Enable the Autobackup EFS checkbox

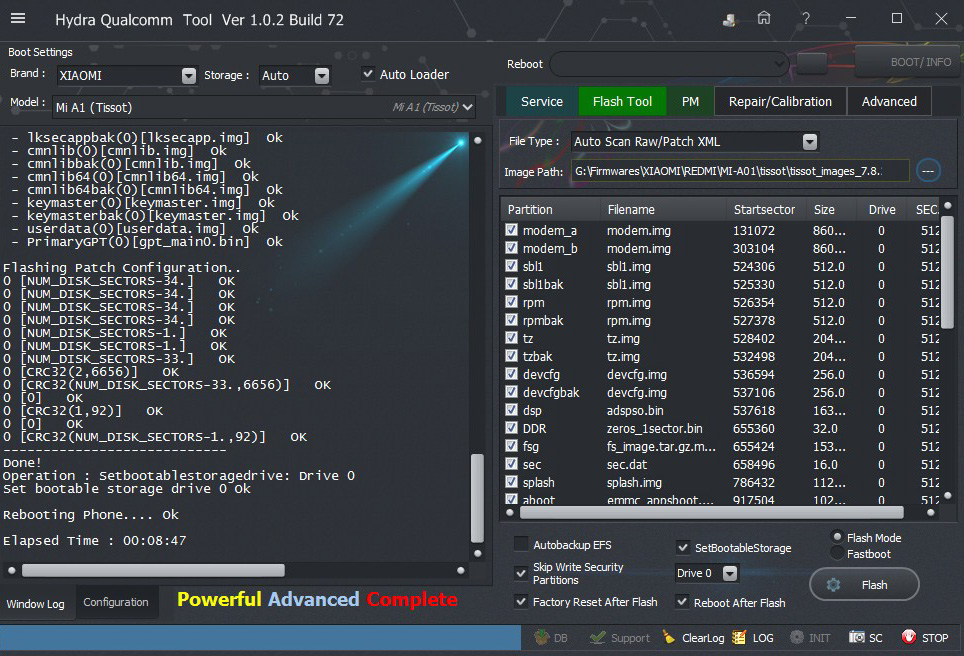[x=521, y=544]
